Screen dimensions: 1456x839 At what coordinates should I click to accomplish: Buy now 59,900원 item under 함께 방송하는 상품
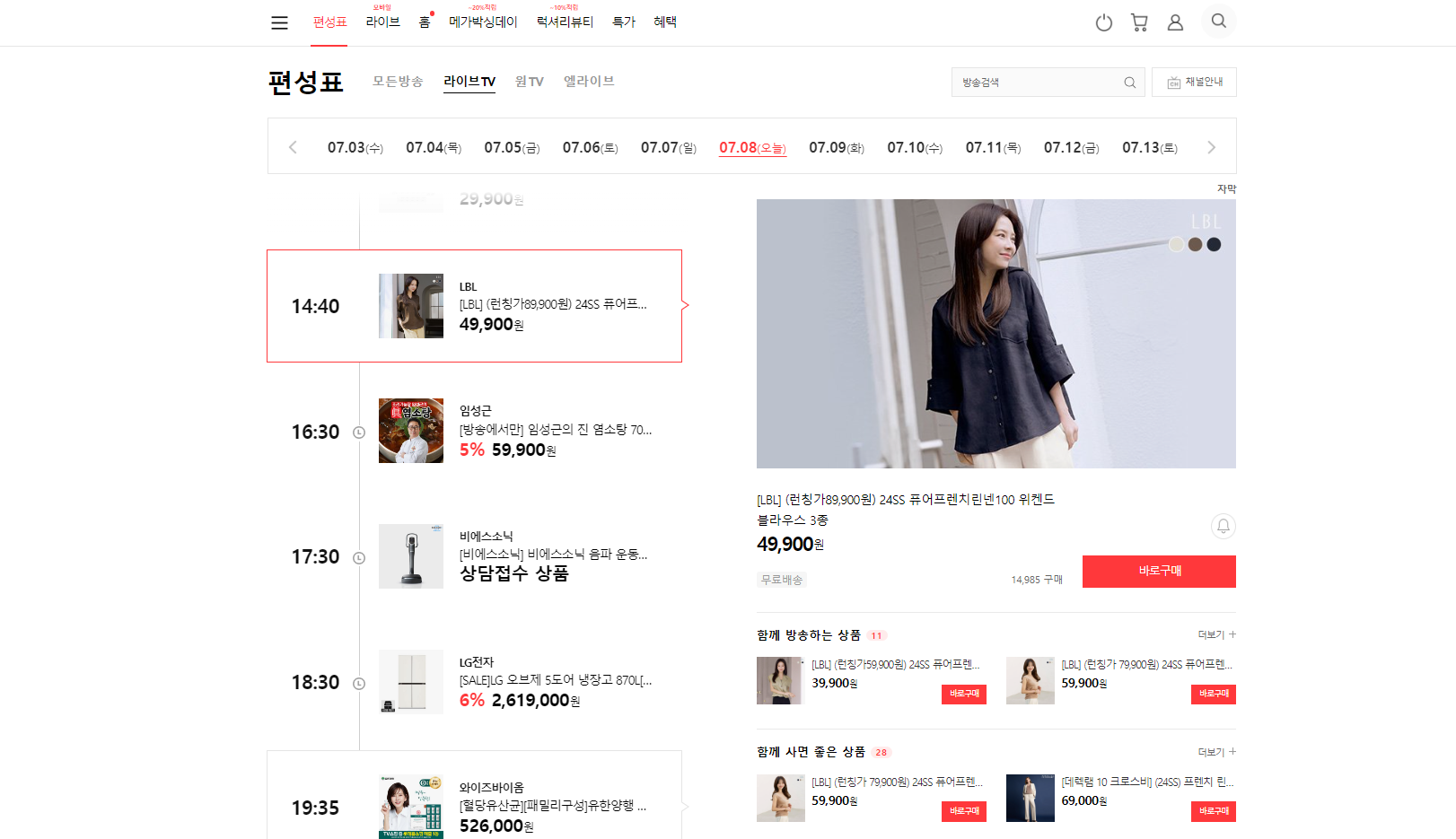pos(1214,694)
